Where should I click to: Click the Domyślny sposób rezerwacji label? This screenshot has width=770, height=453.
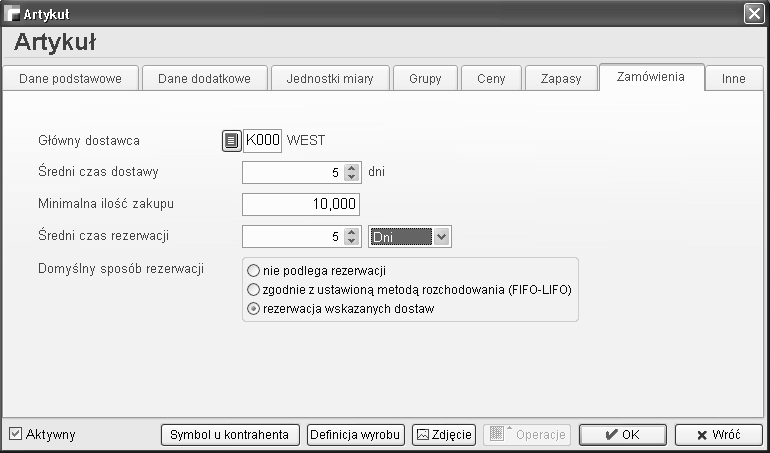[121, 269]
